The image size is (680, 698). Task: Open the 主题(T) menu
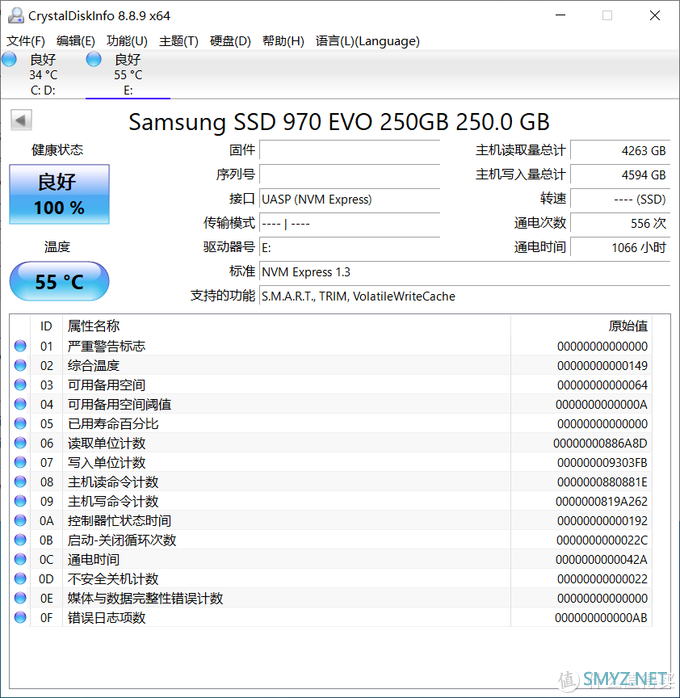point(178,41)
